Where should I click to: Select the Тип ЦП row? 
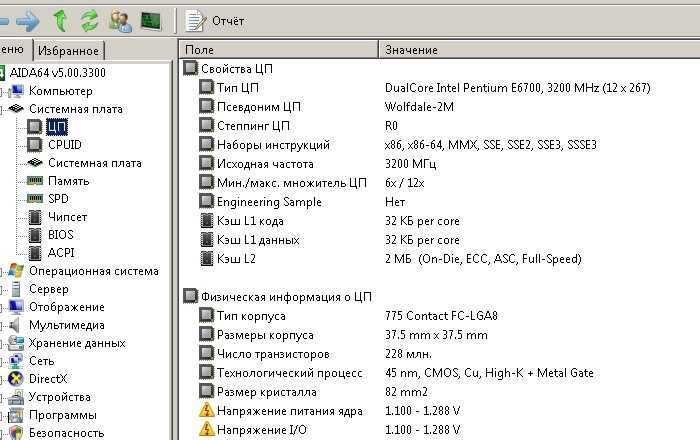440,87
